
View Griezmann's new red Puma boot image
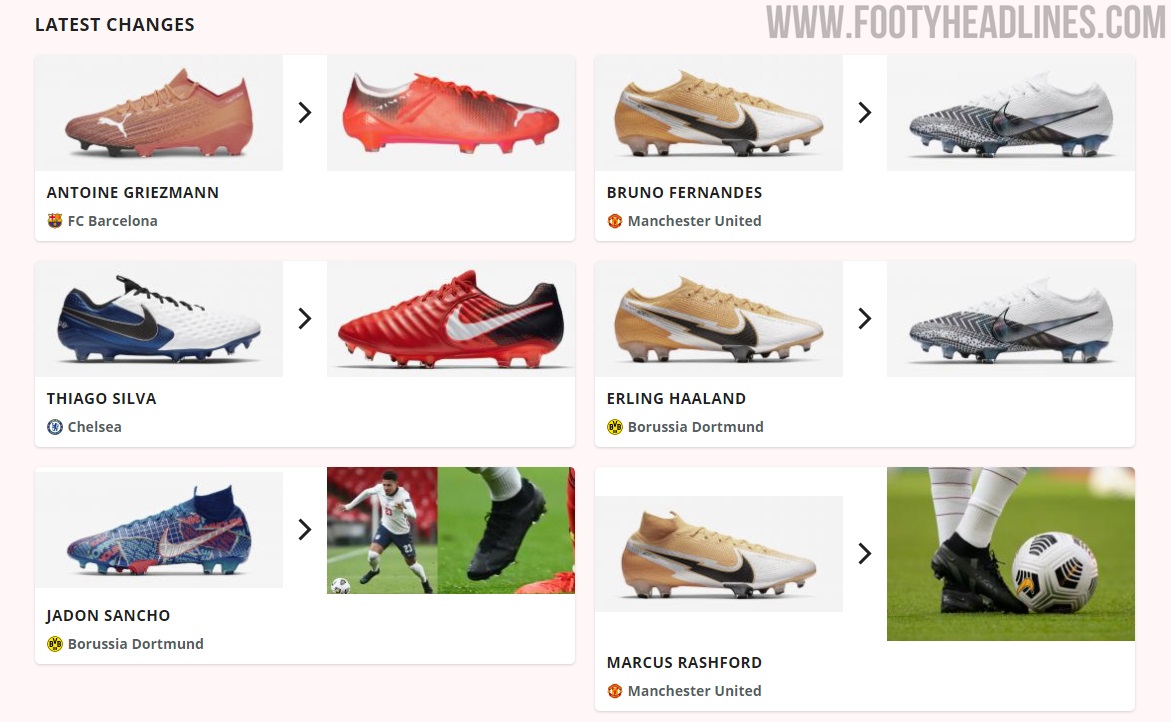pyautogui.click(x=451, y=113)
